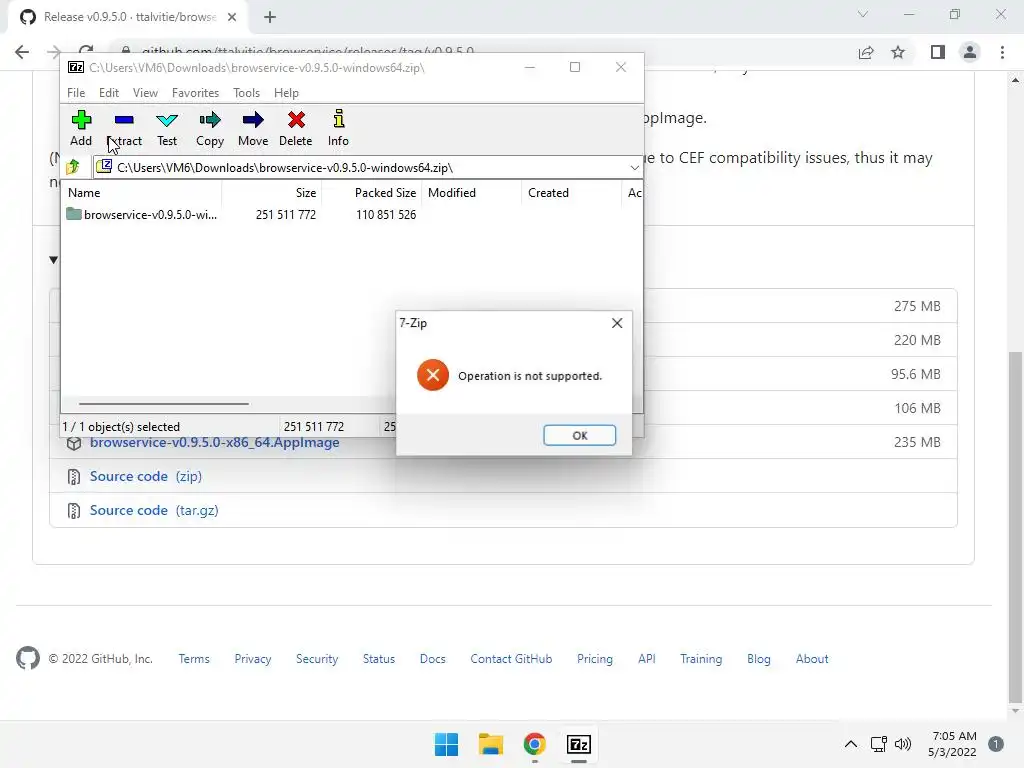Screen dimensions: 1024x768
Task: Click the Add toolbar icon in 7-Zip
Action: pyautogui.click(x=81, y=120)
